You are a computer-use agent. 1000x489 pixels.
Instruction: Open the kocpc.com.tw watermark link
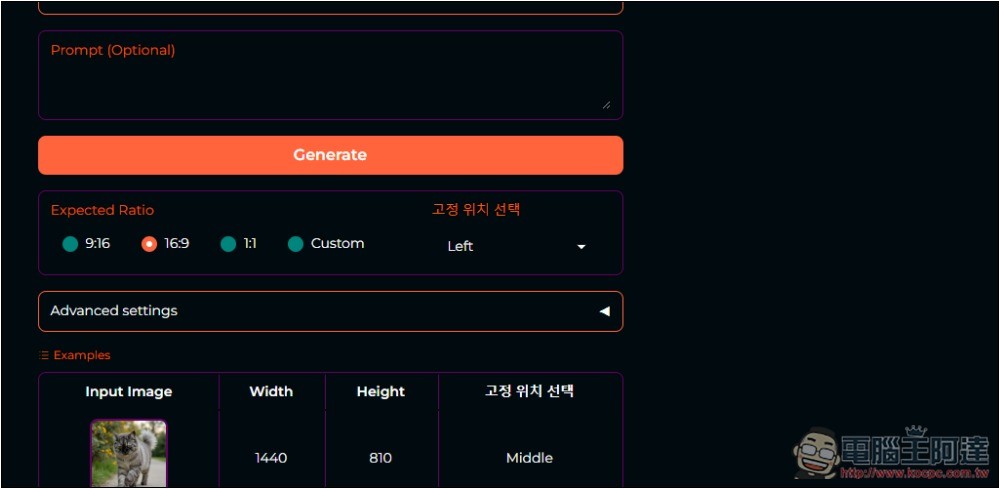click(914, 473)
